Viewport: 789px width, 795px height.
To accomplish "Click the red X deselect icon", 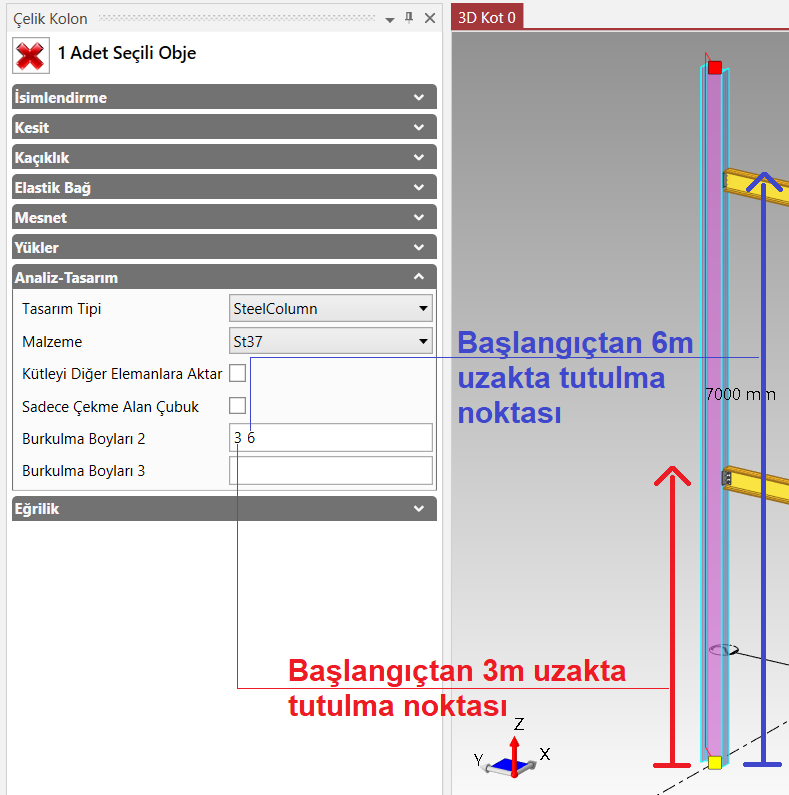I will [x=30, y=54].
